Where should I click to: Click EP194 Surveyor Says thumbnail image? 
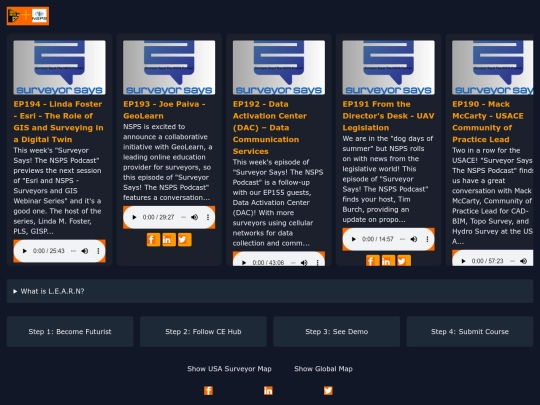(60, 68)
